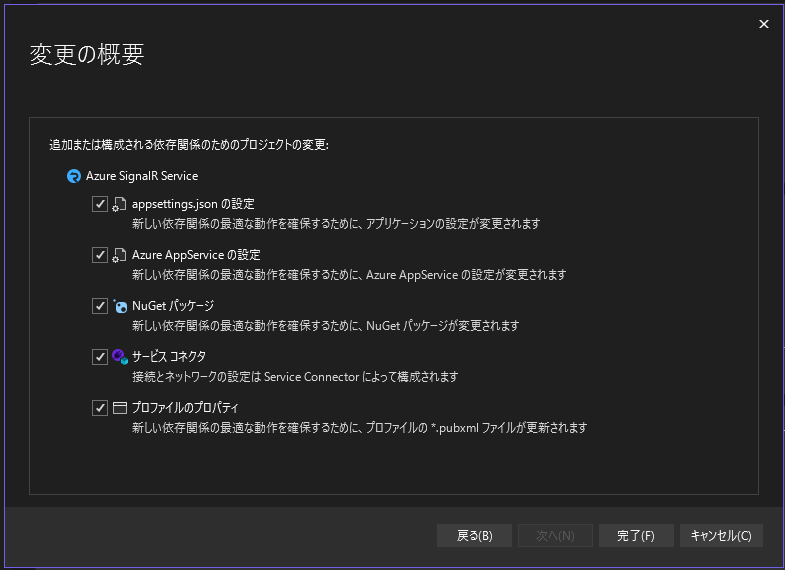Click the サービス コネクタ label
The height and width of the screenshot is (570, 785).
169,357
